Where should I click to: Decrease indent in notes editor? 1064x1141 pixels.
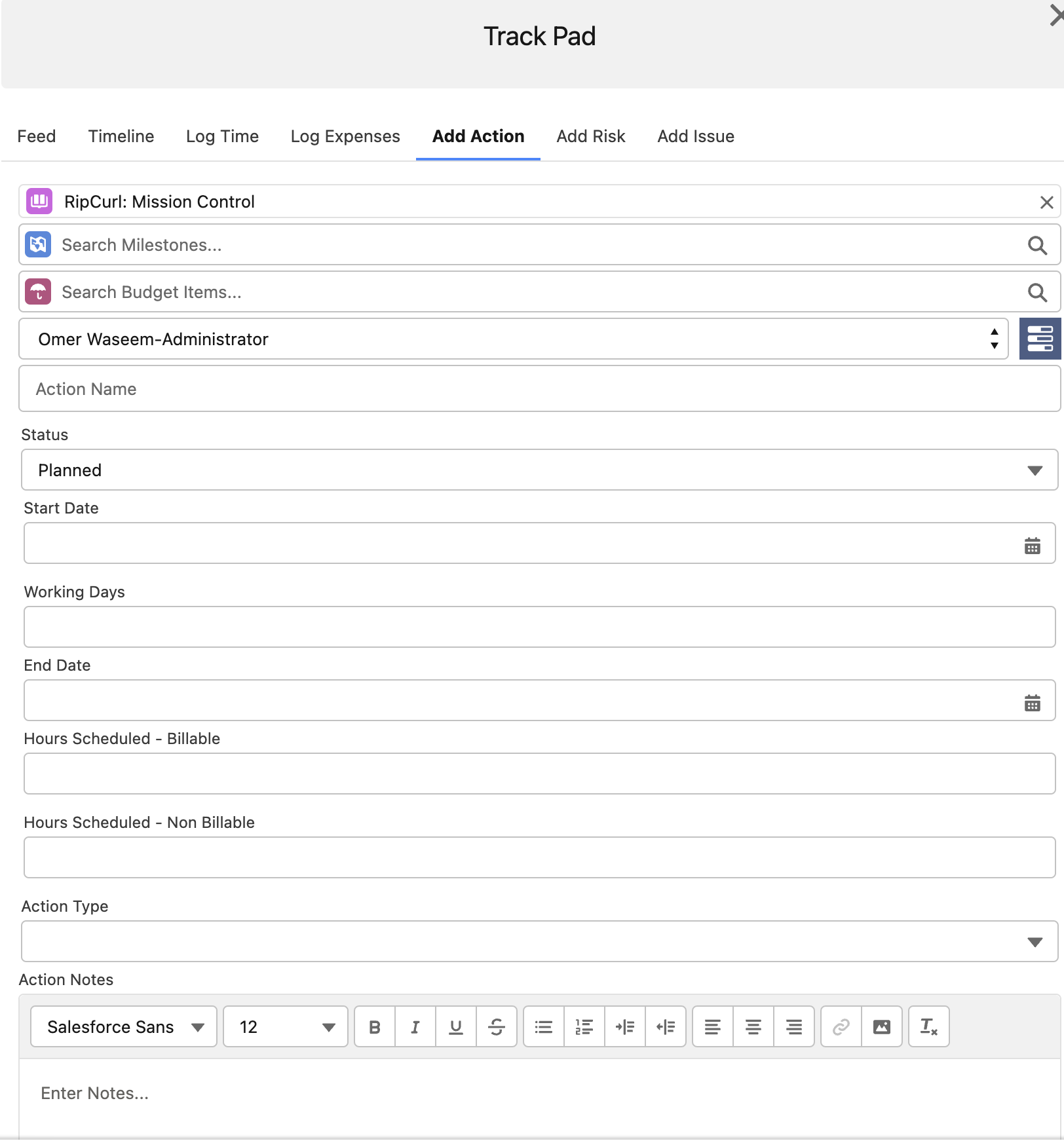pyautogui.click(x=666, y=1027)
